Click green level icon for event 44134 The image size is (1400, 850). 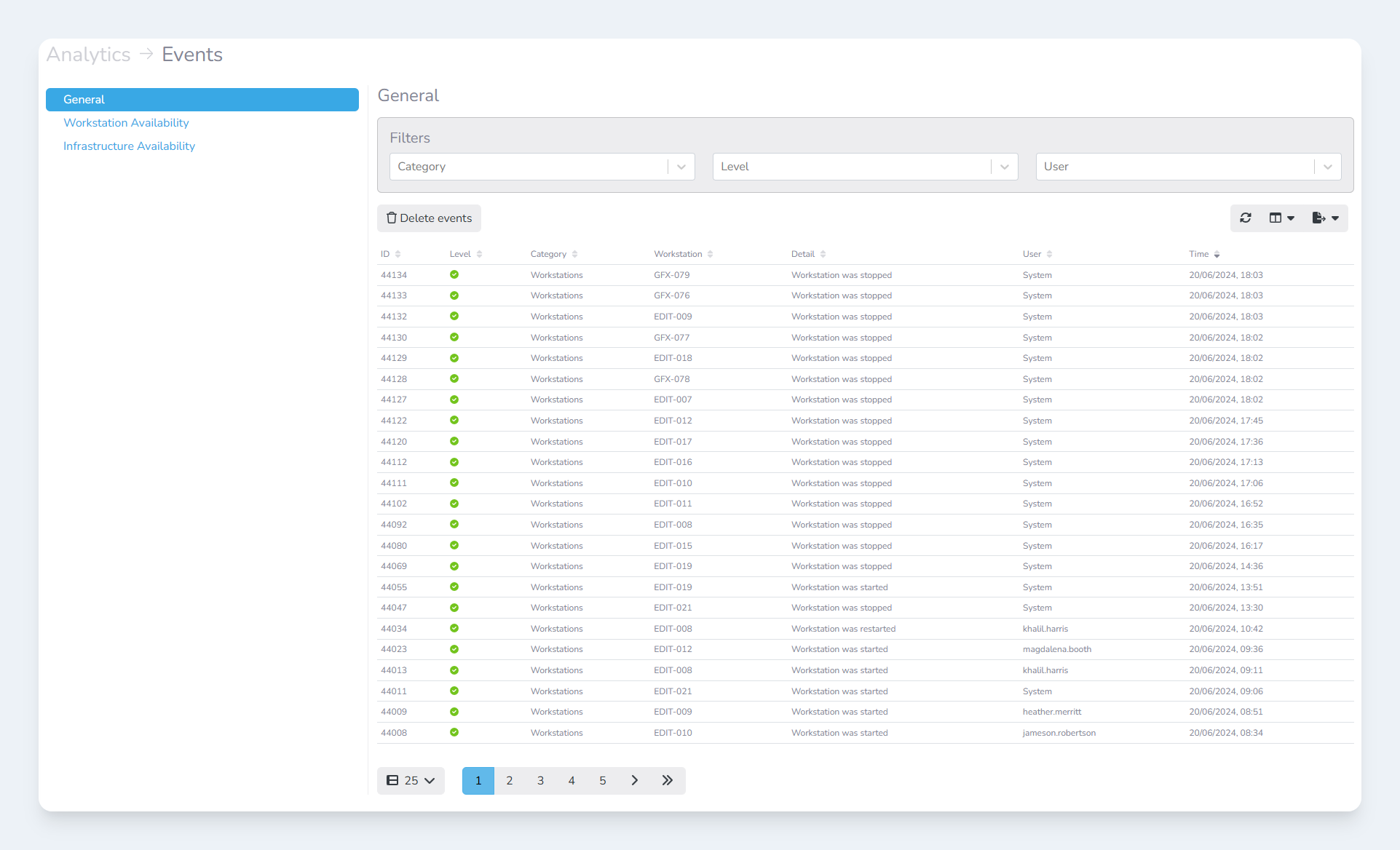pos(454,274)
